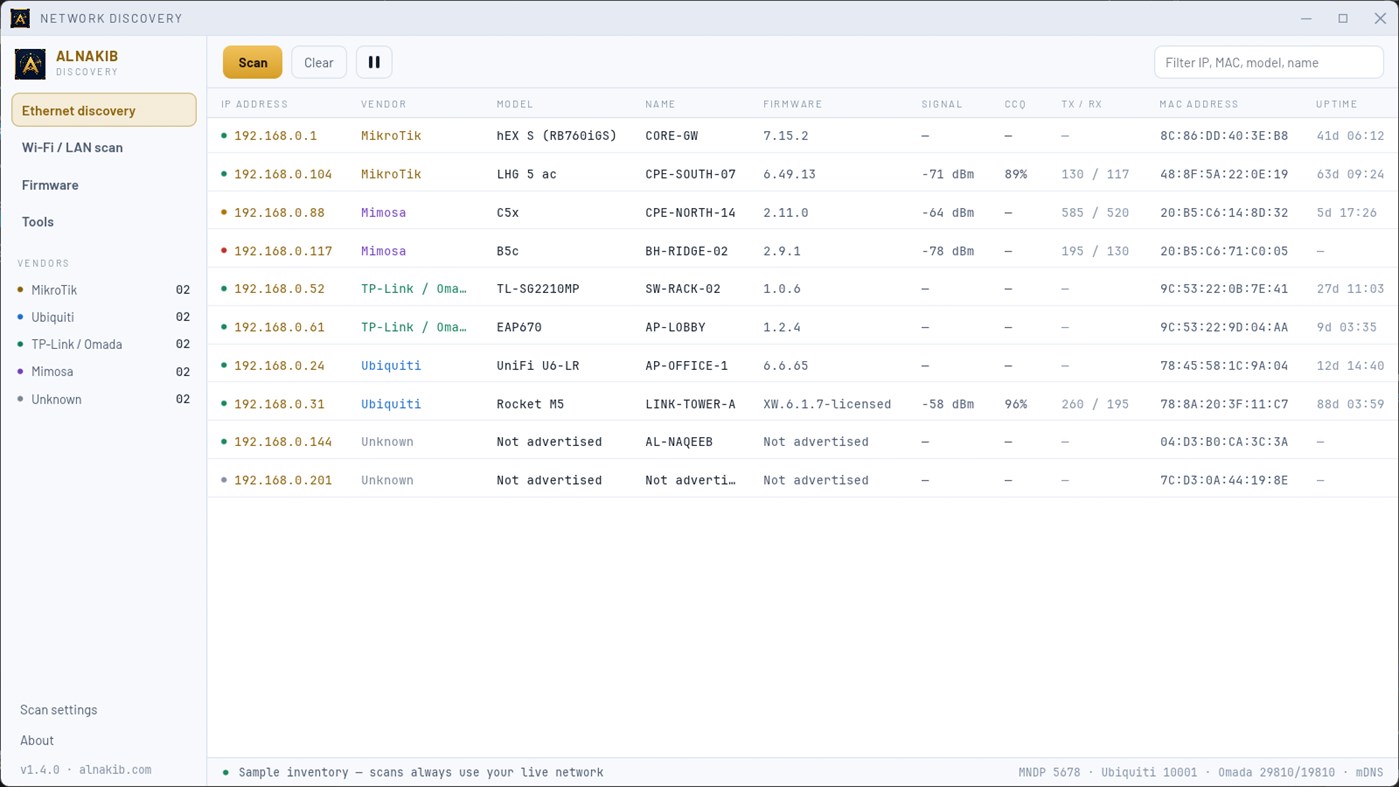Click MAC address 8C:86:DD:40:3E:B8
Image resolution: width=1399 pixels, height=787 pixels.
[x=1224, y=136]
